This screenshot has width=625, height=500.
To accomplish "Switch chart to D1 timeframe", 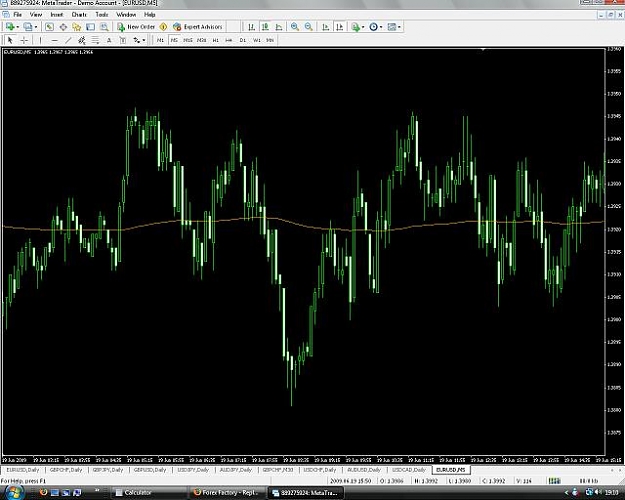I will (243, 40).
